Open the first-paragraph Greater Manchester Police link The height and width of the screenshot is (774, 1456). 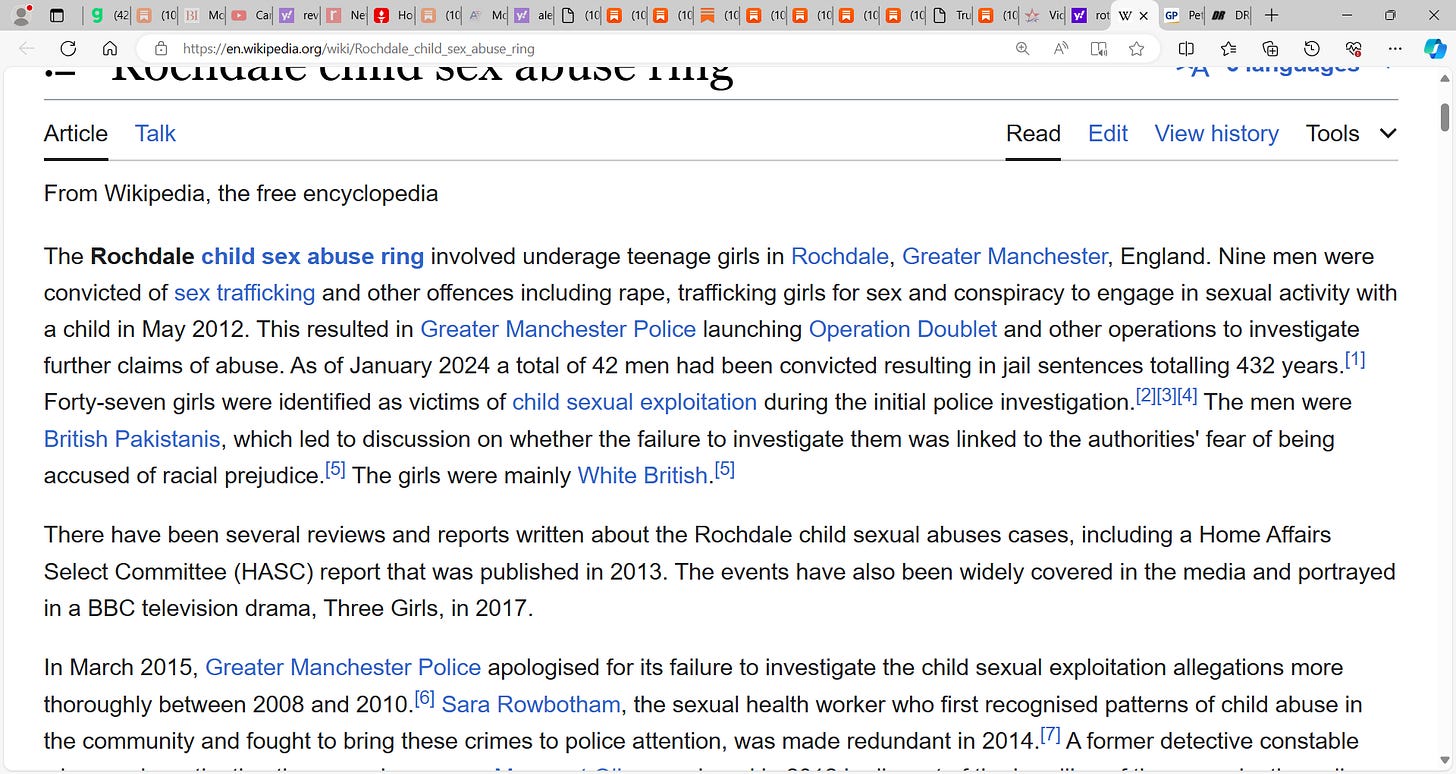[558, 329]
